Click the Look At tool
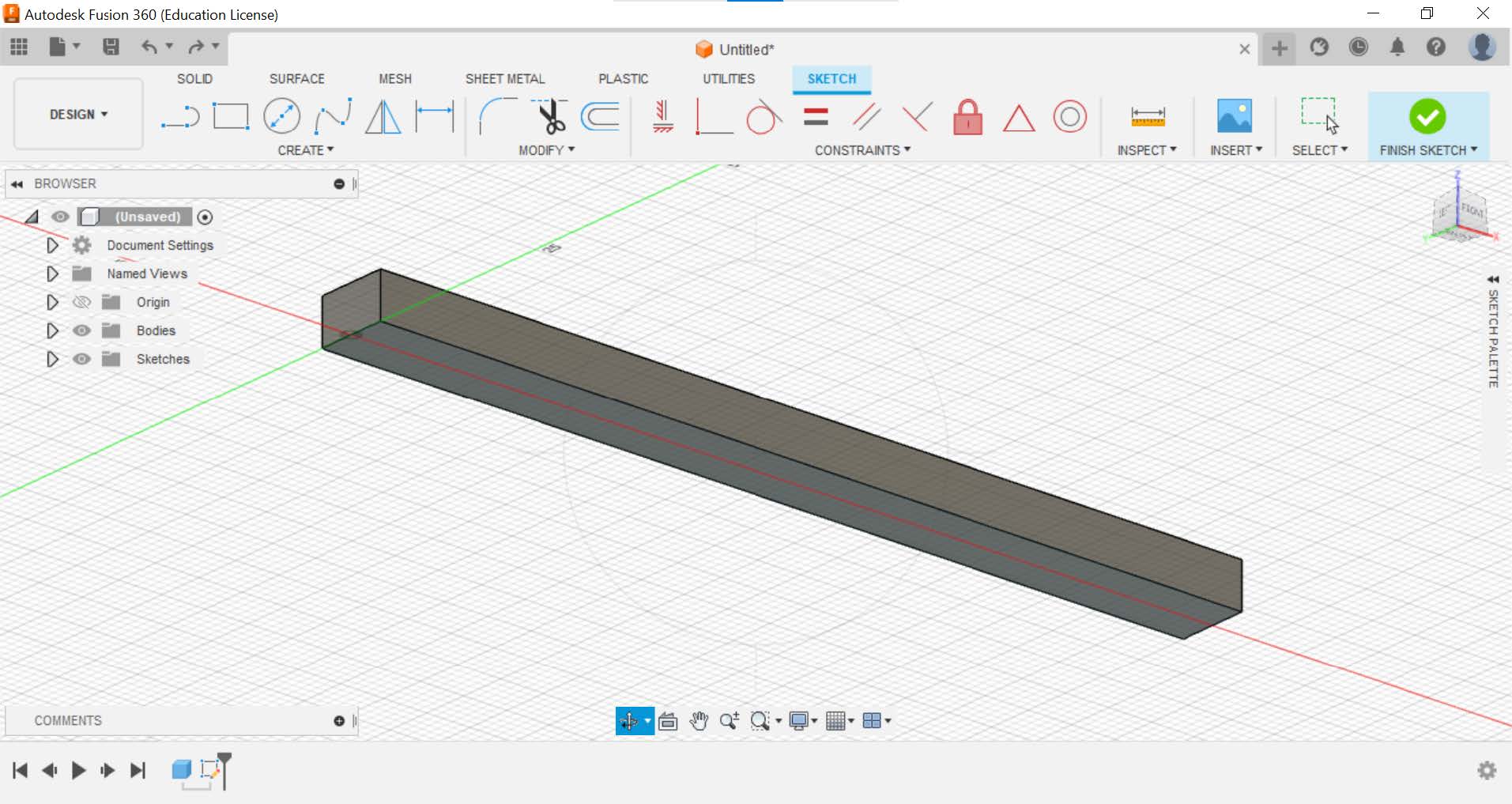 pos(668,721)
